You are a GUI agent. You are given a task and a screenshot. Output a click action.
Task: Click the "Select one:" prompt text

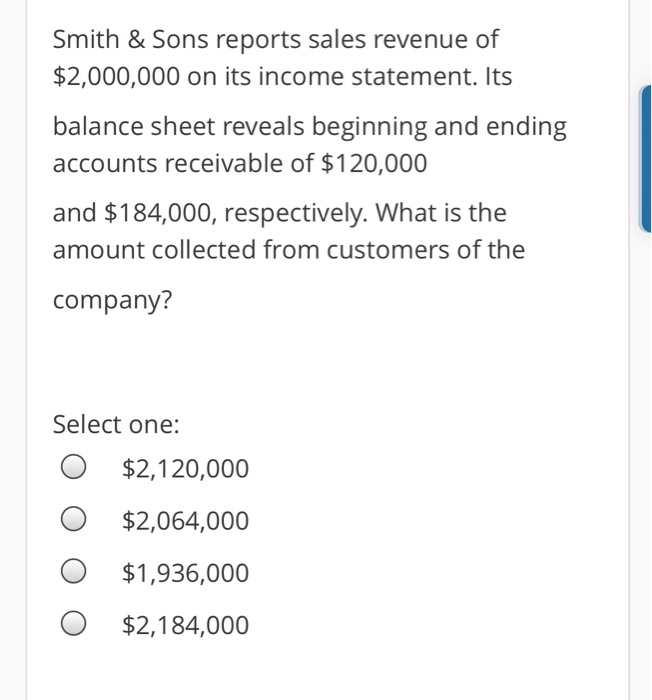tap(116, 424)
